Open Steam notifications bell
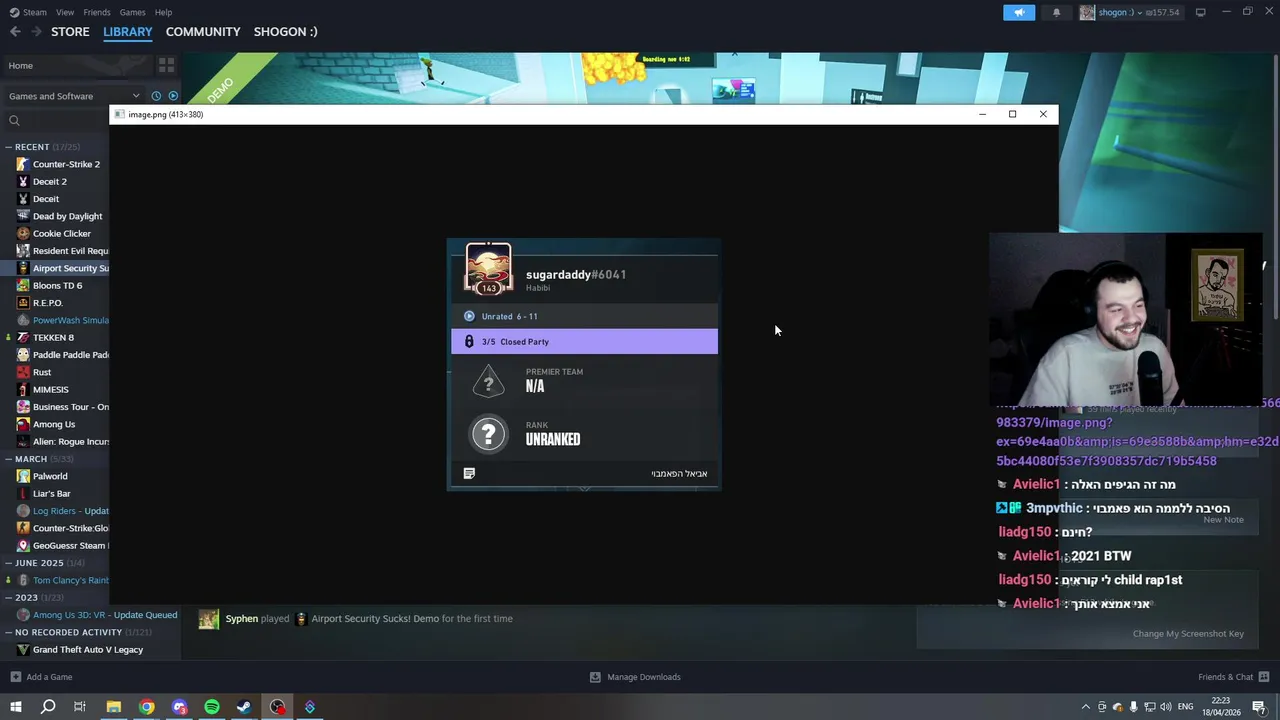Viewport: 1280px width, 720px height. (x=1056, y=12)
